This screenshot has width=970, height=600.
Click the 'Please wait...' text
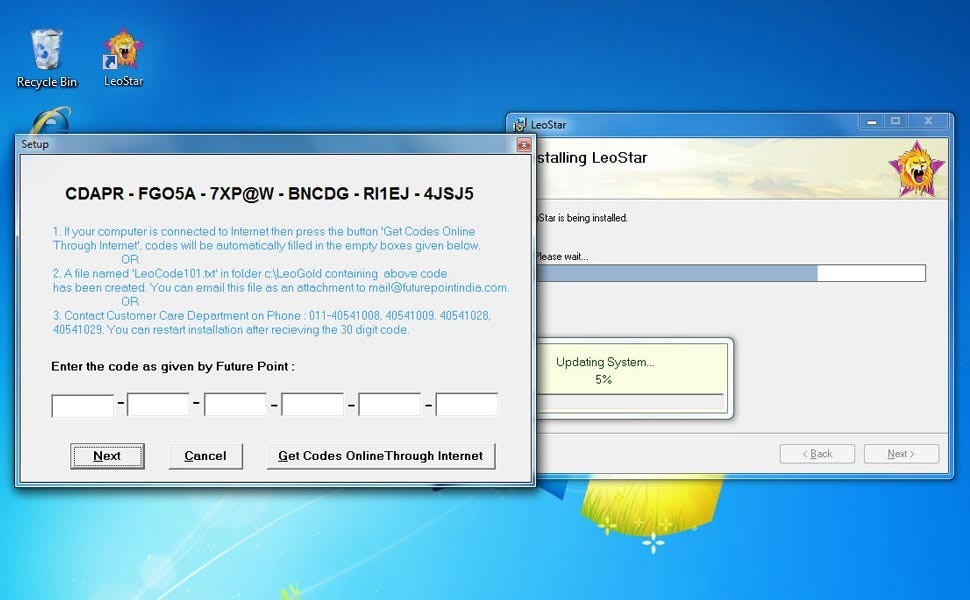pyautogui.click(x=562, y=256)
